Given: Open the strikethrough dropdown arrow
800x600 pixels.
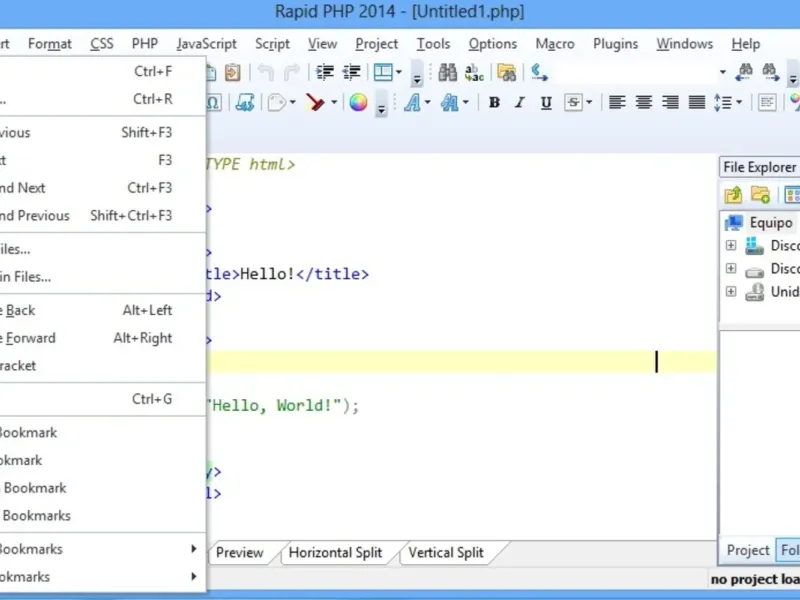Looking at the screenshot, I should point(589,103).
